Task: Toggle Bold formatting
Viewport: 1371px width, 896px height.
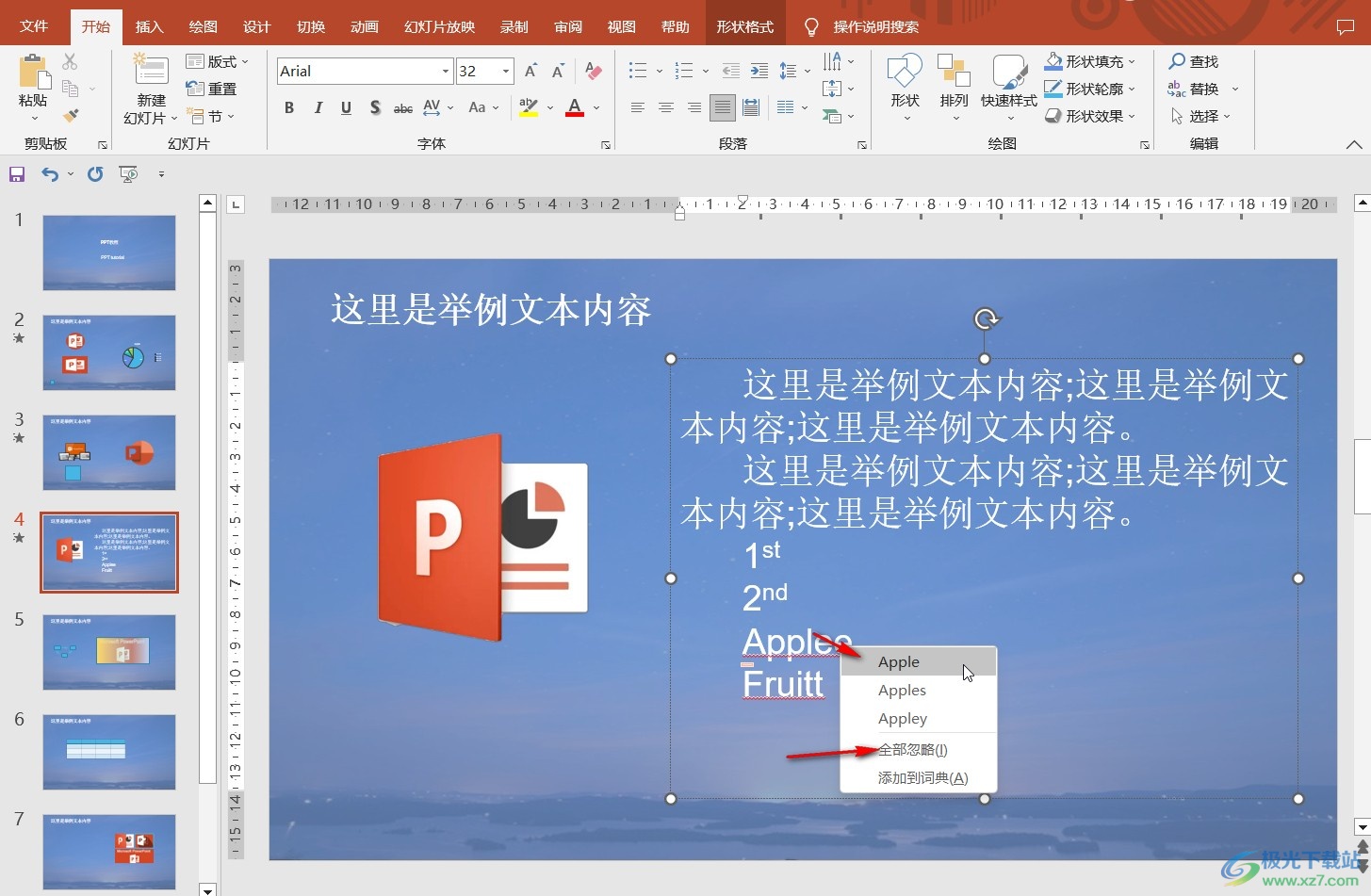Action: [289, 107]
